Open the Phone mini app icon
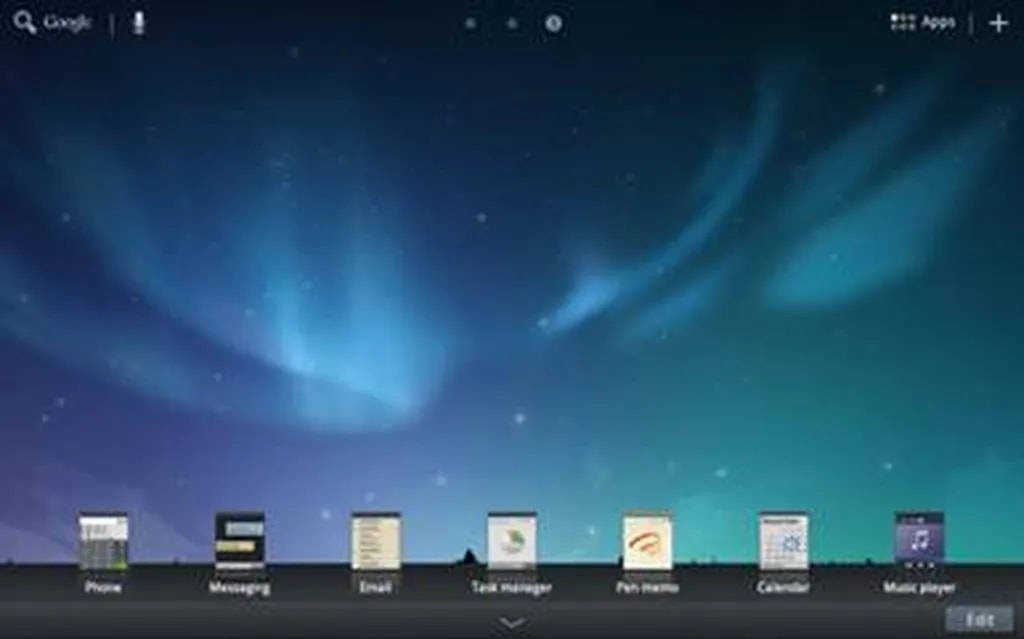This screenshot has width=1024, height=639. point(104,541)
